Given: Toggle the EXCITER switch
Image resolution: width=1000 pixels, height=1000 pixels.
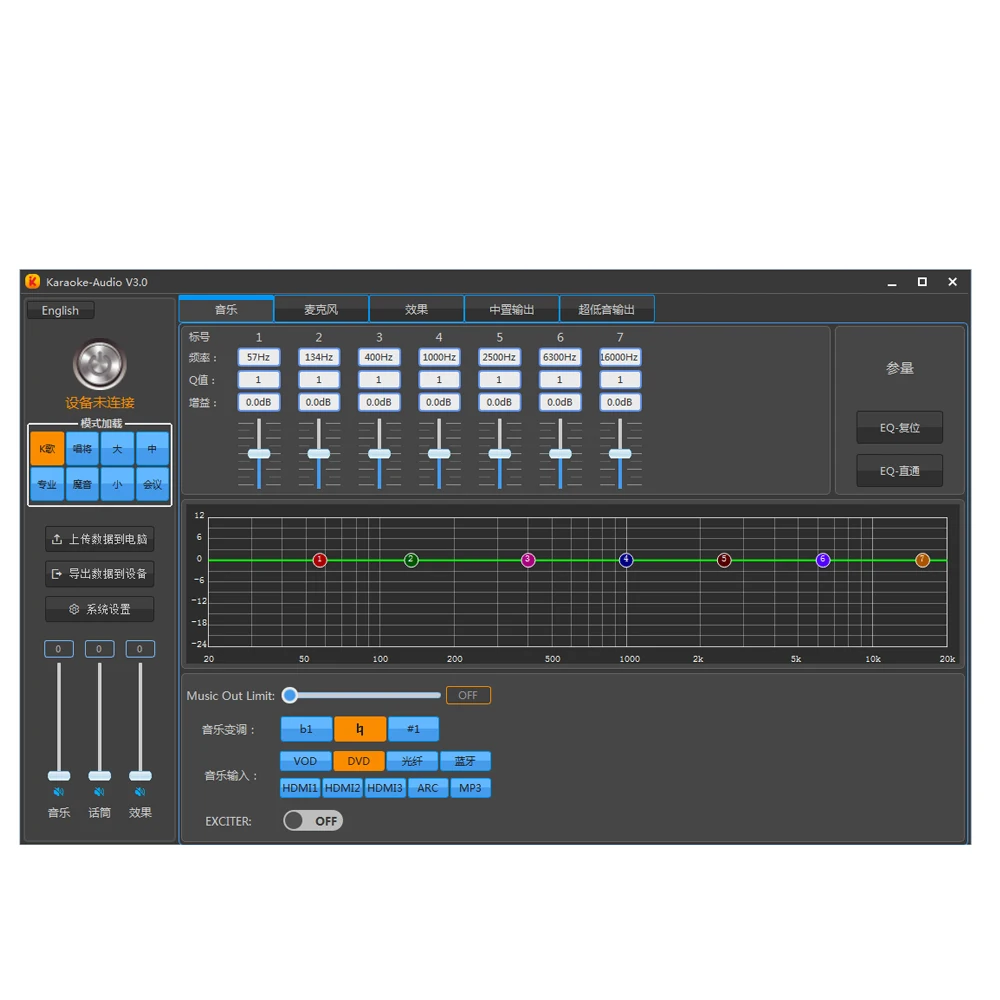Looking at the screenshot, I should point(313,821).
